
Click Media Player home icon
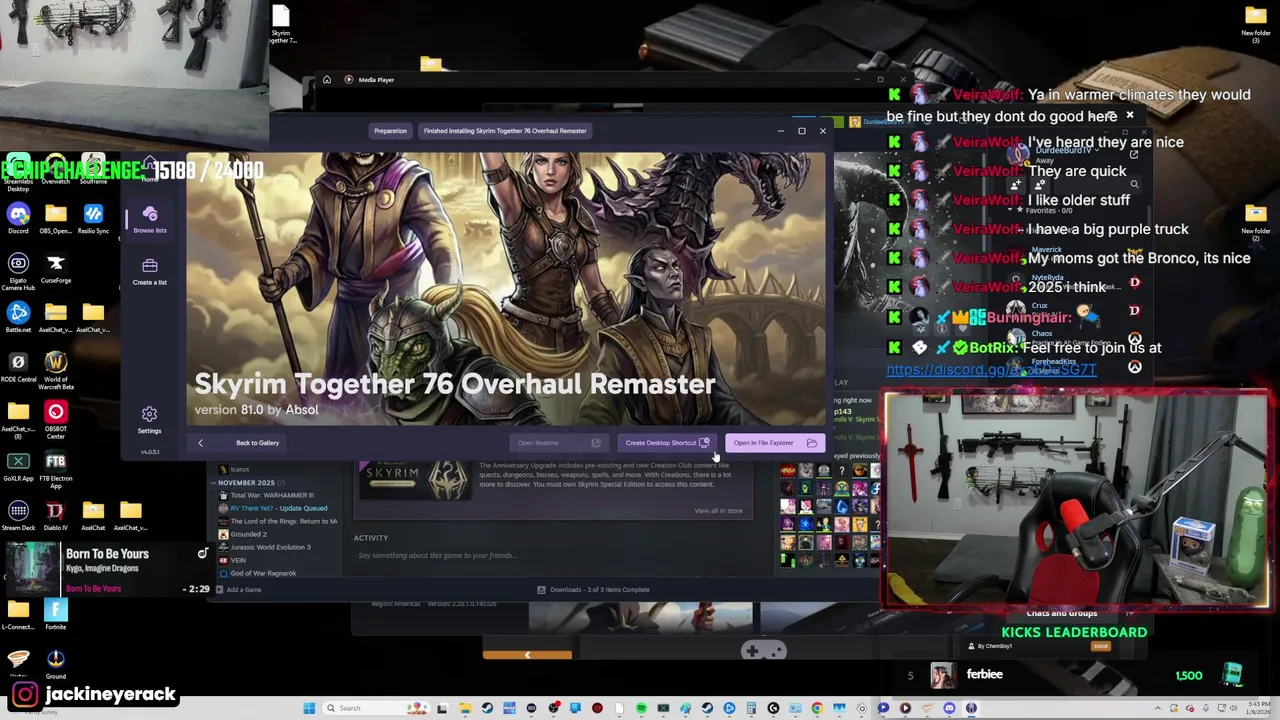point(326,79)
